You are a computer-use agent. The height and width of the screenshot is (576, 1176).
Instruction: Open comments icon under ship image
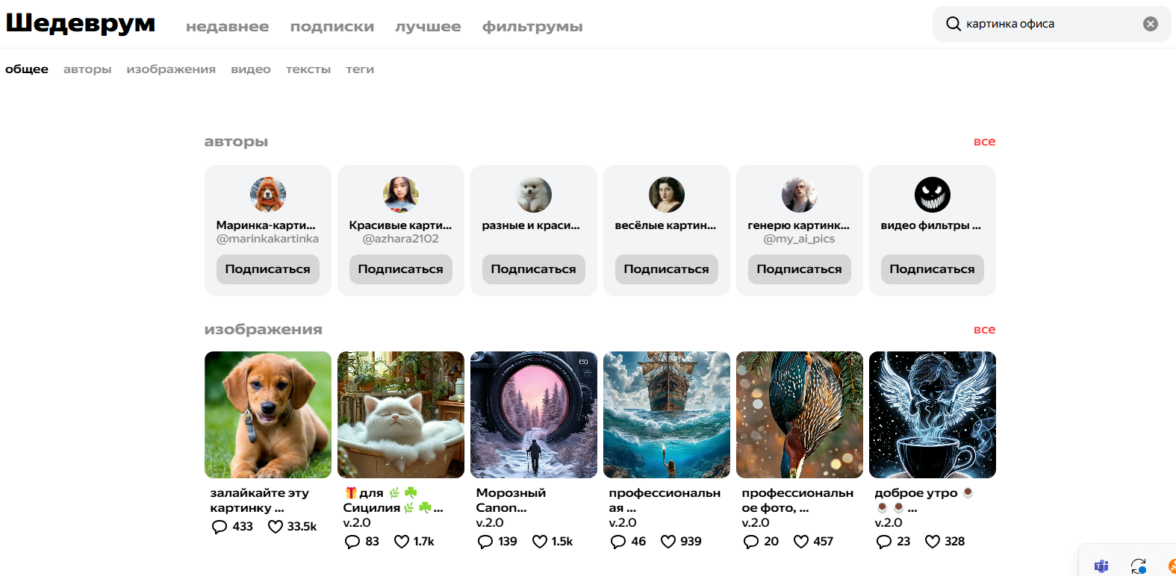618,541
